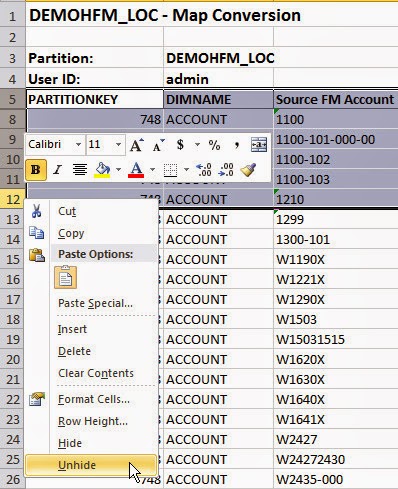Select cell containing 1300-101
398x489 pixels.
click(336, 239)
